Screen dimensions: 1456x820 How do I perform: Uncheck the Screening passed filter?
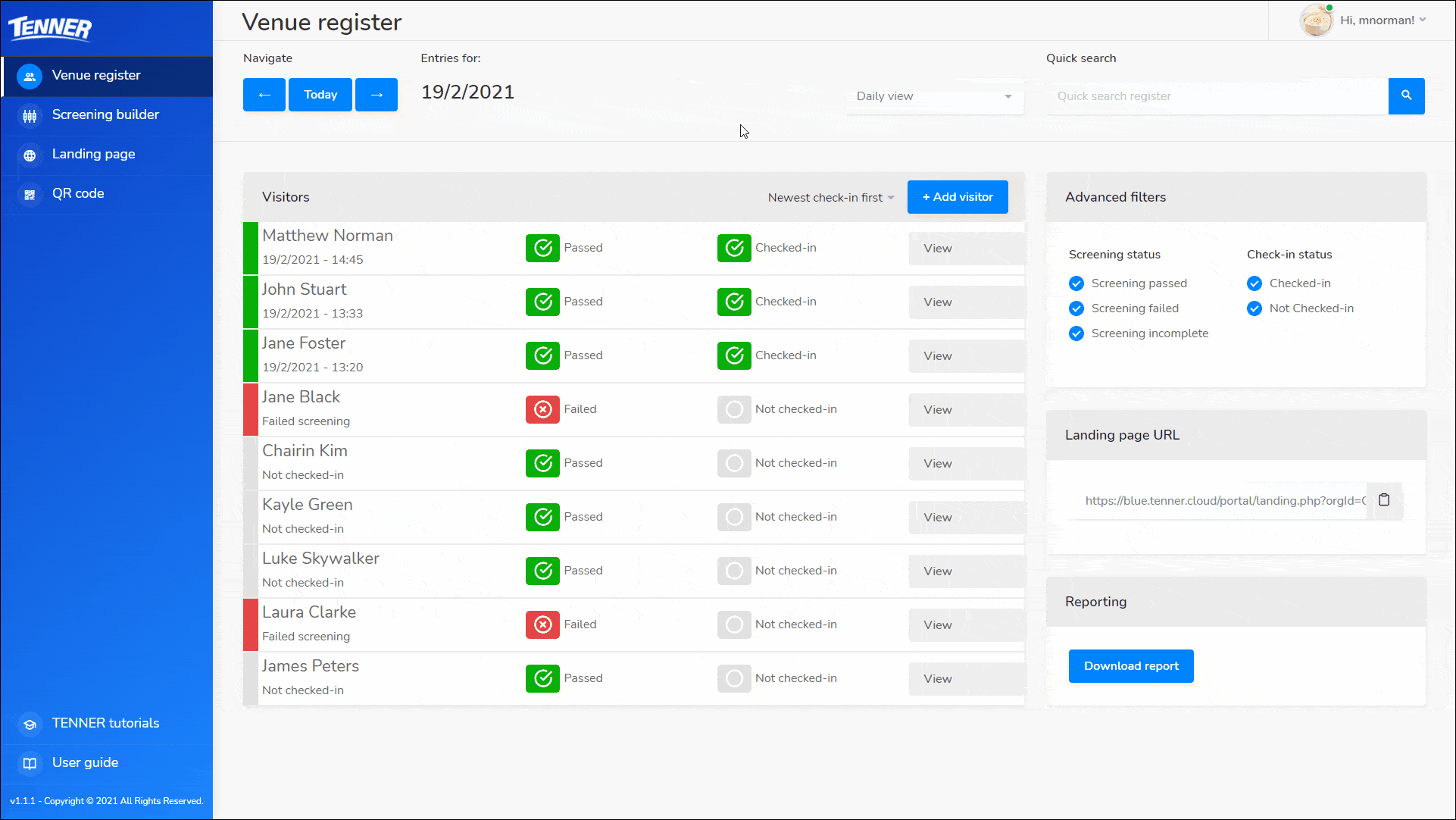pyautogui.click(x=1076, y=283)
